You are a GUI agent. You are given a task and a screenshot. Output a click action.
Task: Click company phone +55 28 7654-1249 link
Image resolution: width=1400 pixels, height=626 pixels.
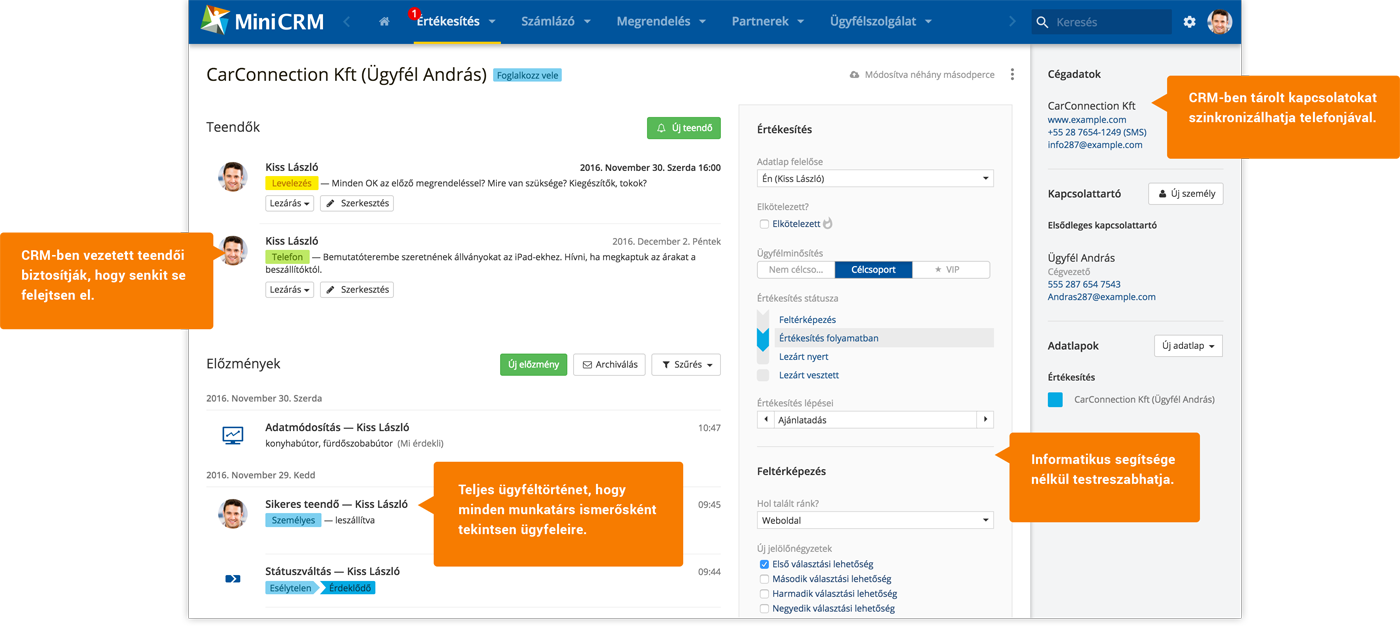point(1097,132)
